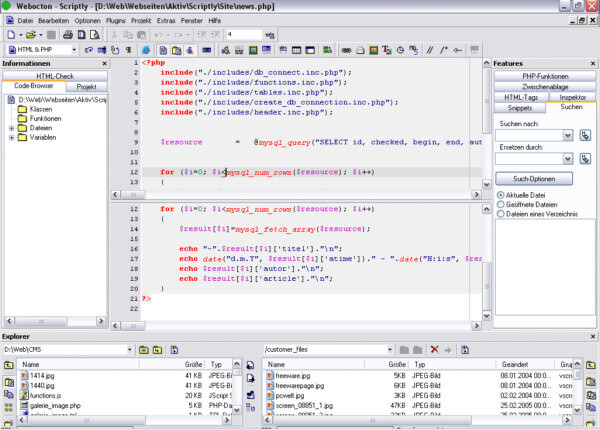Screen dimensions: 600x430
Task: Expand the Dateien tree node
Action: 11,127
